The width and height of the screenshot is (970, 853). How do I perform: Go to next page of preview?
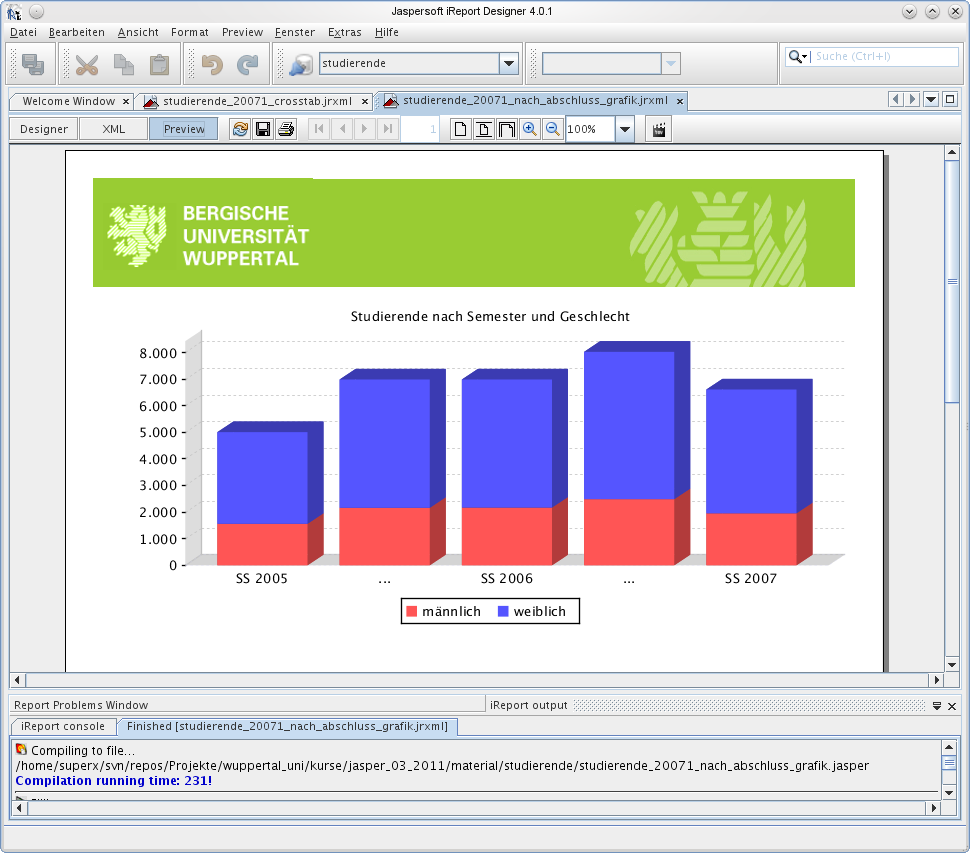[365, 129]
